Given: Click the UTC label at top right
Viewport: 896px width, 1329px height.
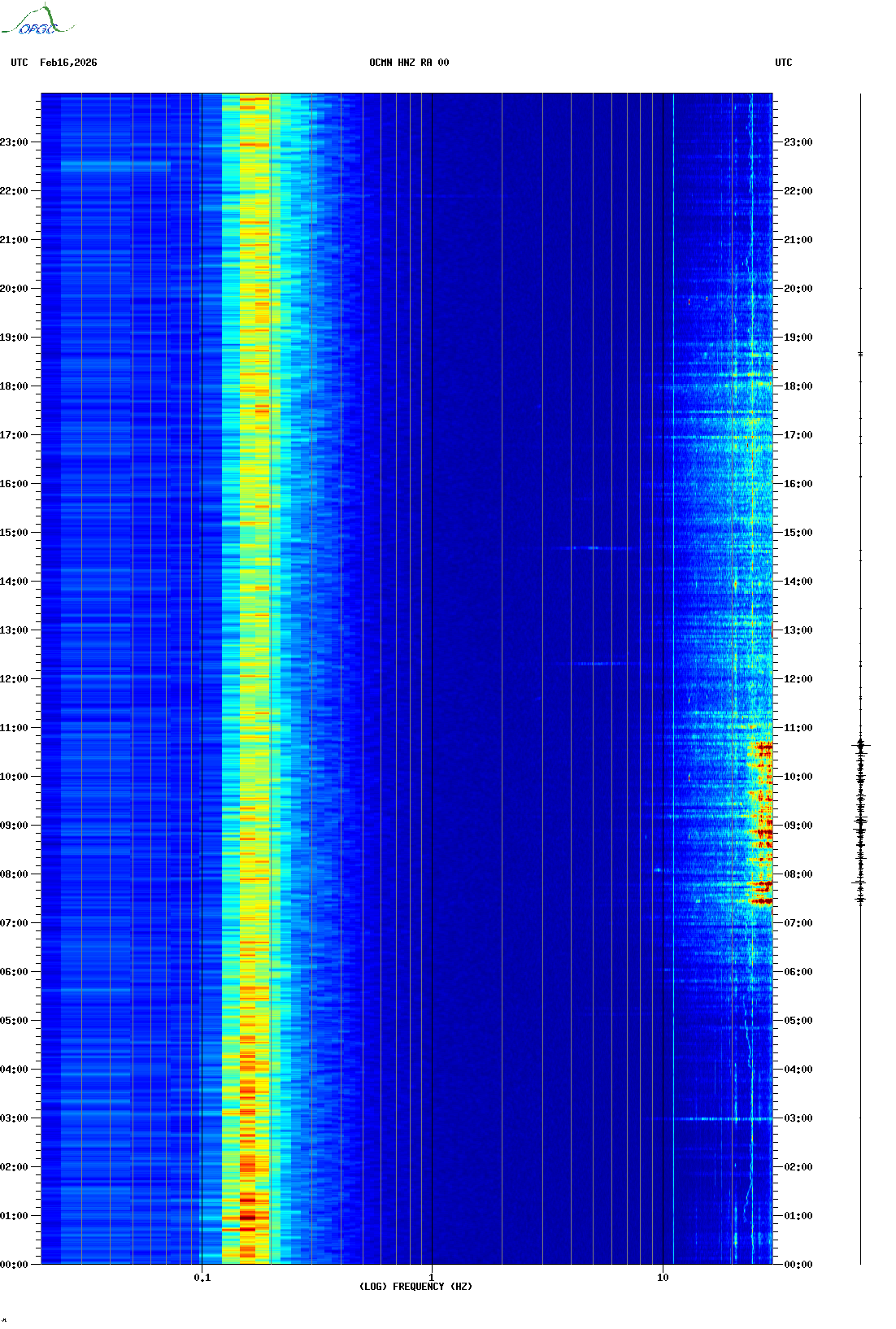Looking at the screenshot, I should click(783, 63).
